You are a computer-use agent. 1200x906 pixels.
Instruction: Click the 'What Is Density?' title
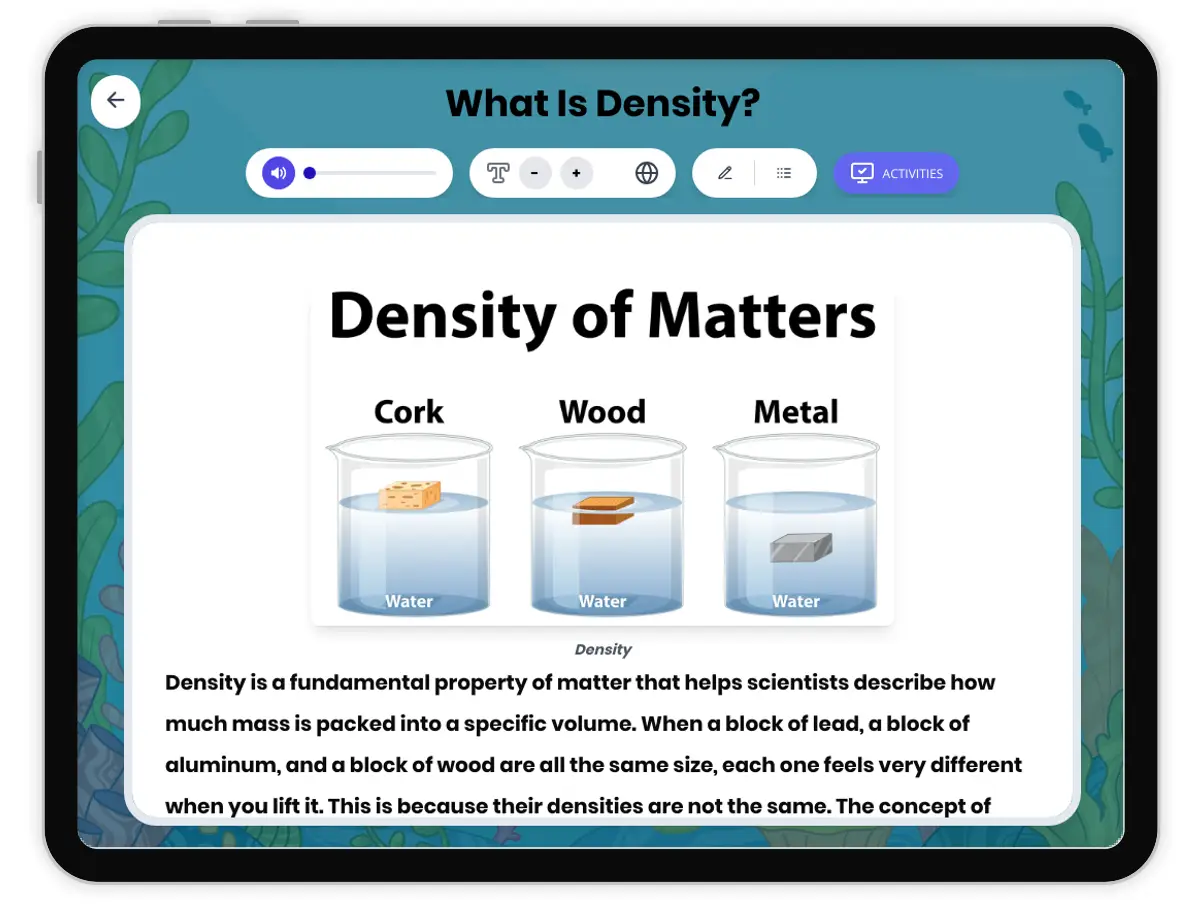pyautogui.click(x=602, y=103)
